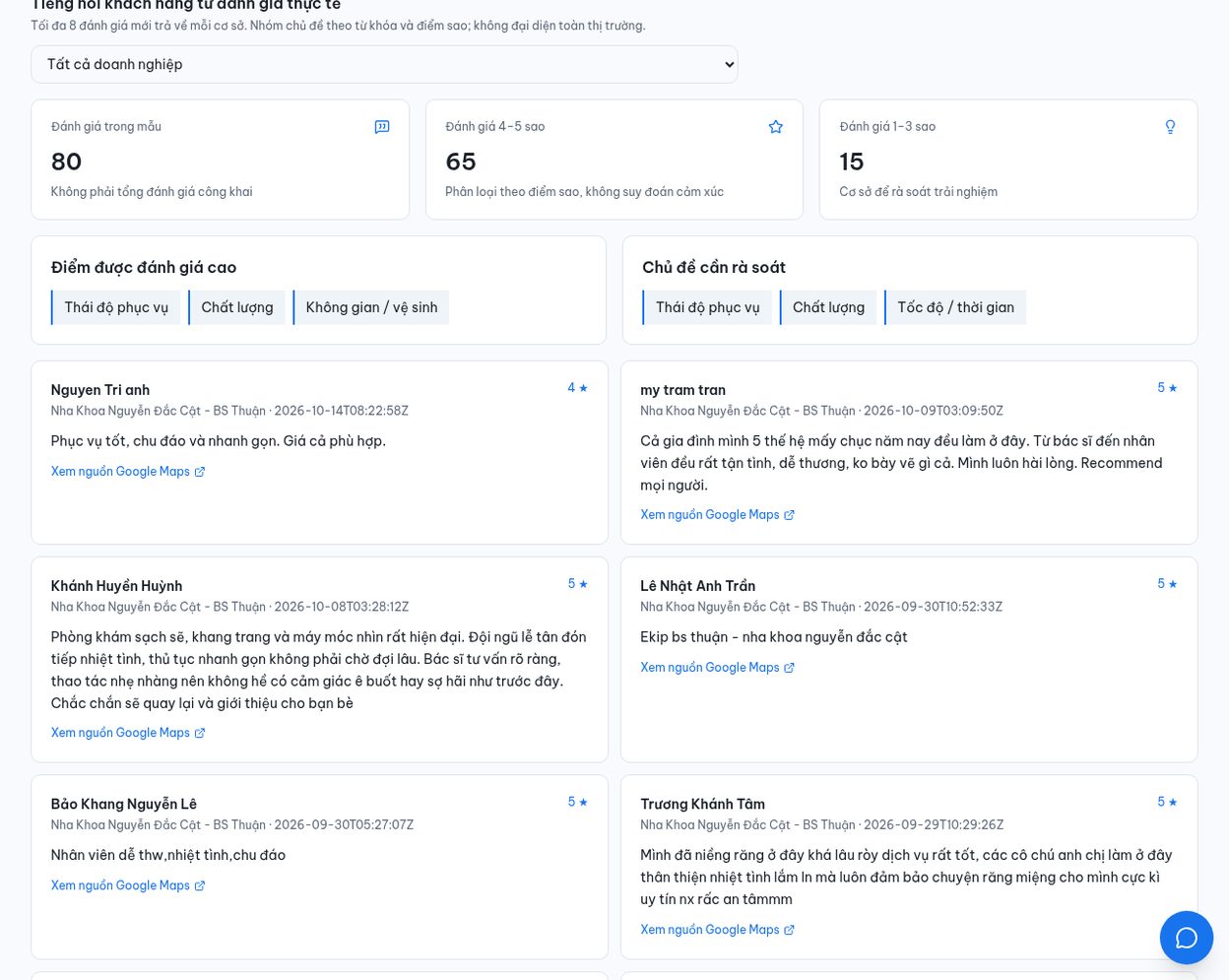Open Google Maps source for Trương Khánh Tâm review
This screenshot has width=1229, height=980.
click(x=717, y=930)
